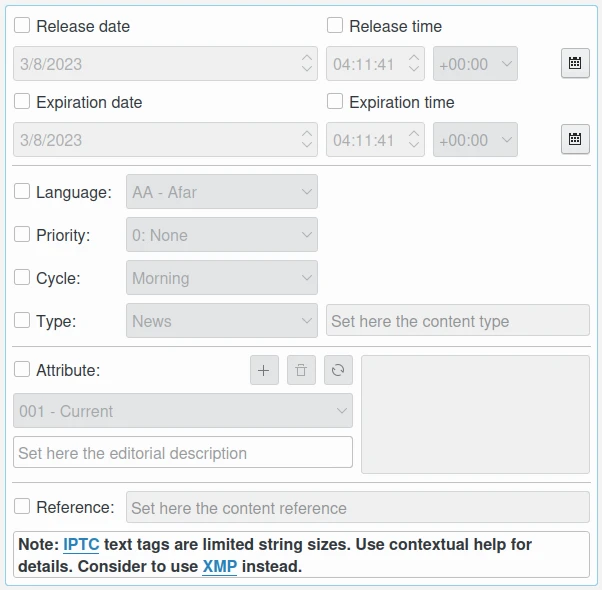Expand the Priority dropdown showing 0: None

[x=222, y=235]
